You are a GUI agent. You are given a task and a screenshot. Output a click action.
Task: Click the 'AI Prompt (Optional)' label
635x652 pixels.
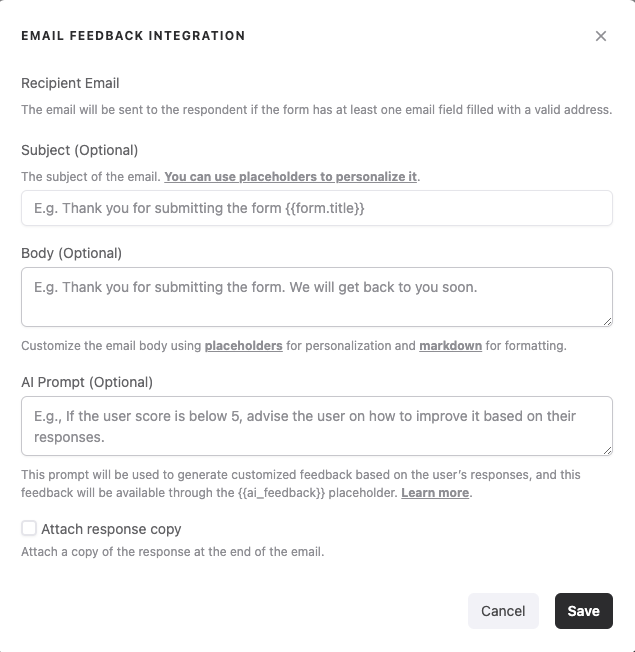pos(87,382)
